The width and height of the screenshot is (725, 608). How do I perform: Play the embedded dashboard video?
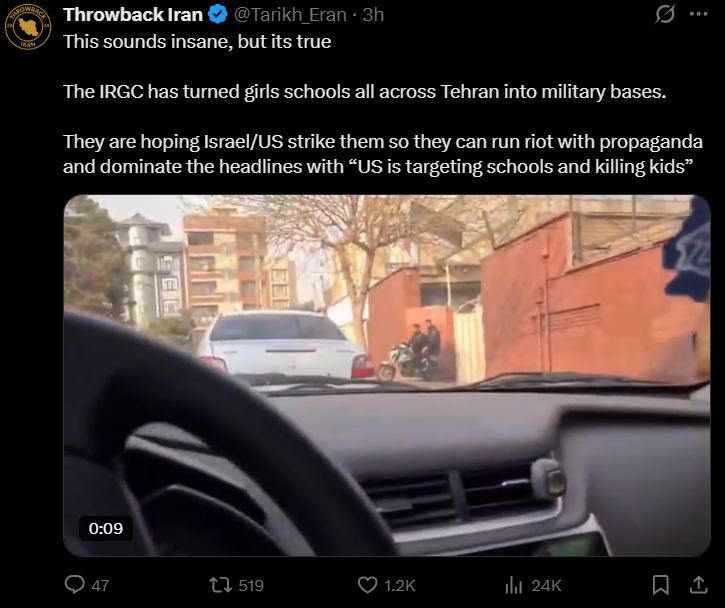coord(387,375)
